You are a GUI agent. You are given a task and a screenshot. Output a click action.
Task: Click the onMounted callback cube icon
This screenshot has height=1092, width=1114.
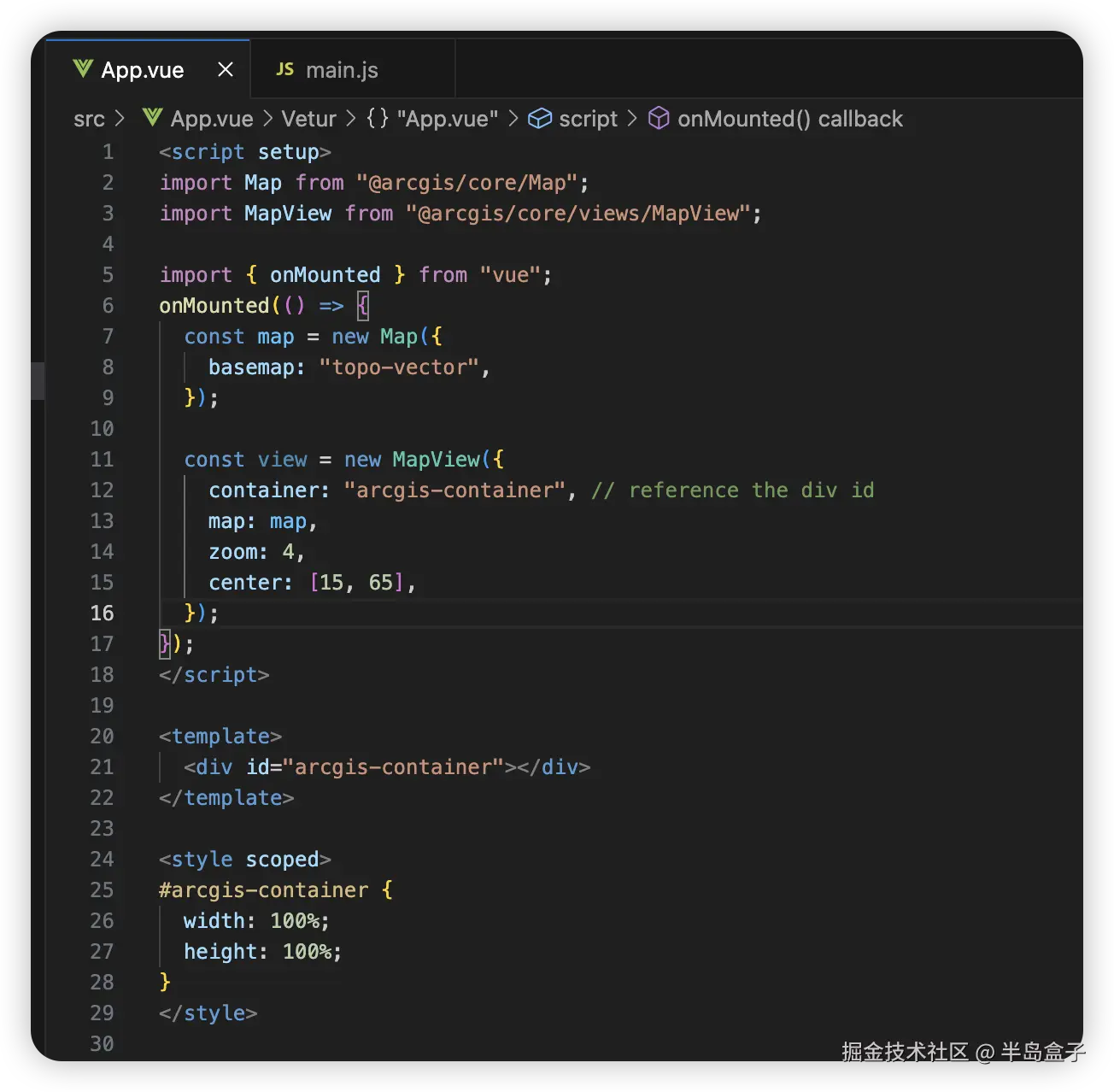pyautogui.click(x=659, y=118)
